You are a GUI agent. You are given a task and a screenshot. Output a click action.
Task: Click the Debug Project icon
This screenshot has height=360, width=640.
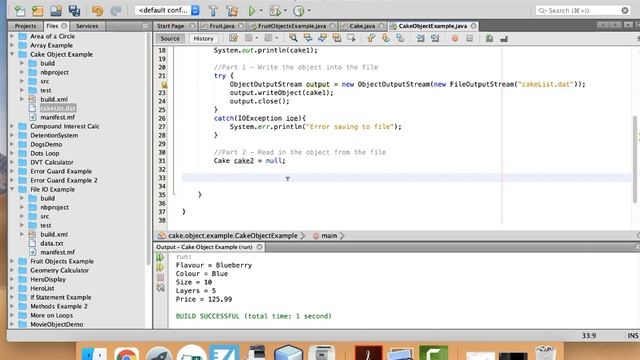tap(275, 11)
